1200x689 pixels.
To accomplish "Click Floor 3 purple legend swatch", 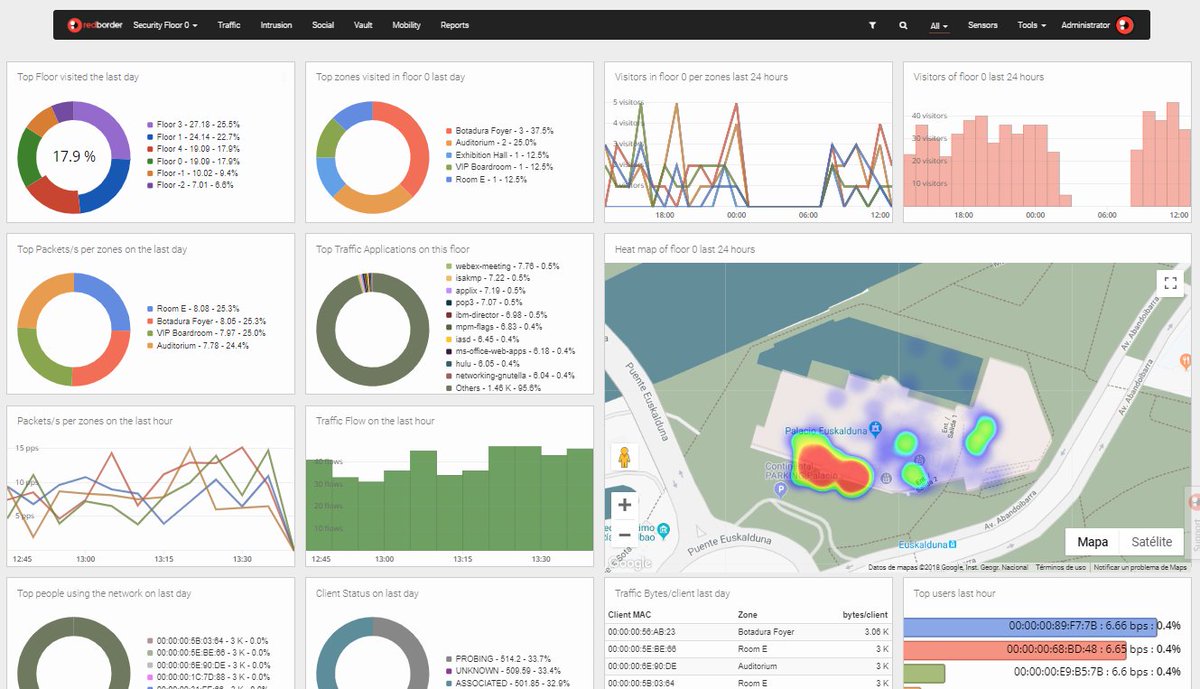I will 150,124.
